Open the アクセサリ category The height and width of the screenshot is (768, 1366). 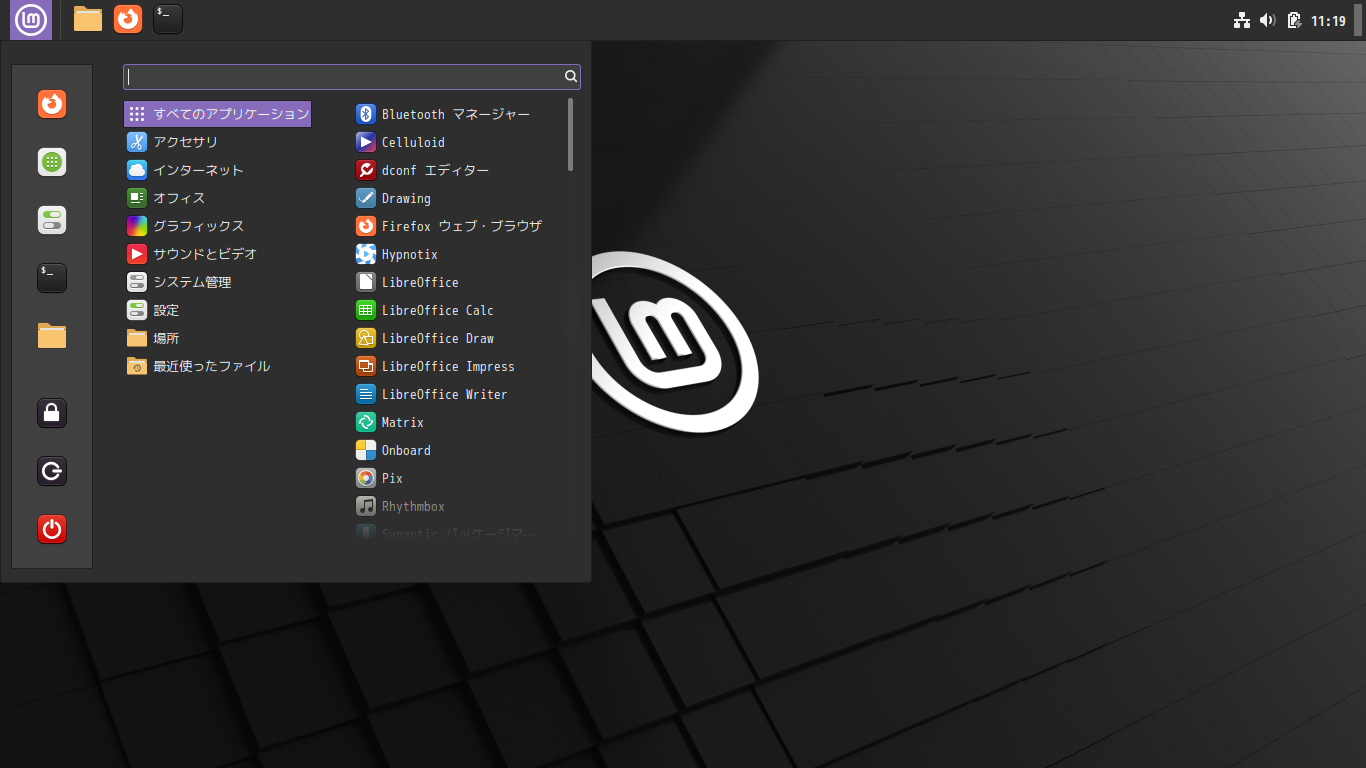coord(217,142)
